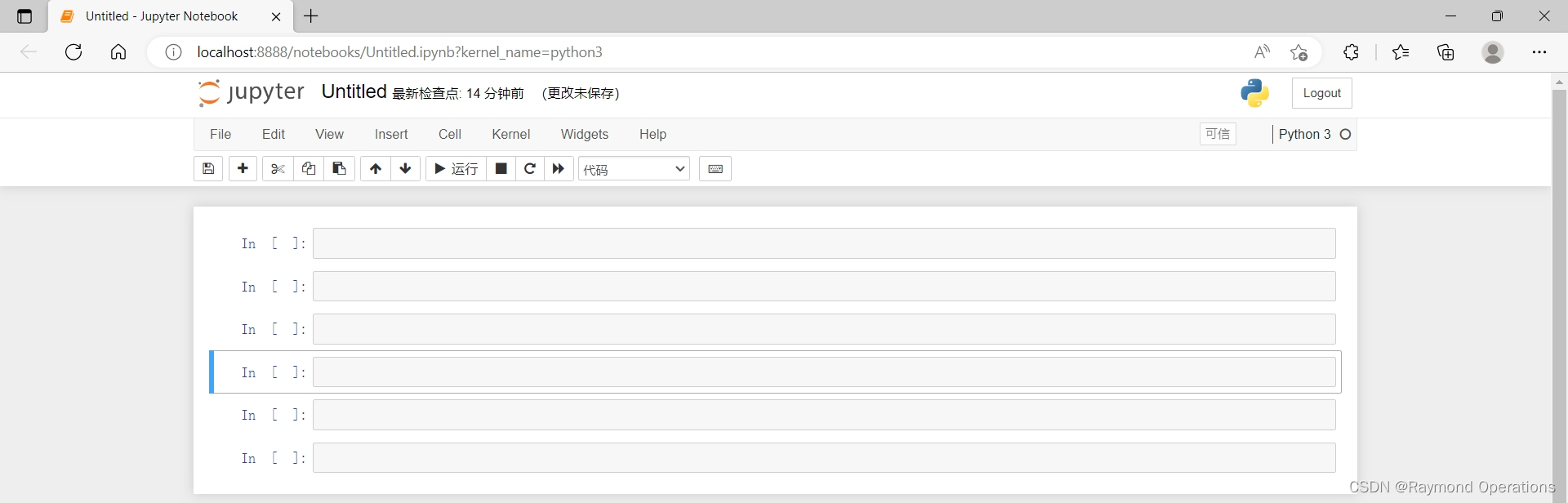
Task: Click the browser refresh icon
Action: [73, 52]
